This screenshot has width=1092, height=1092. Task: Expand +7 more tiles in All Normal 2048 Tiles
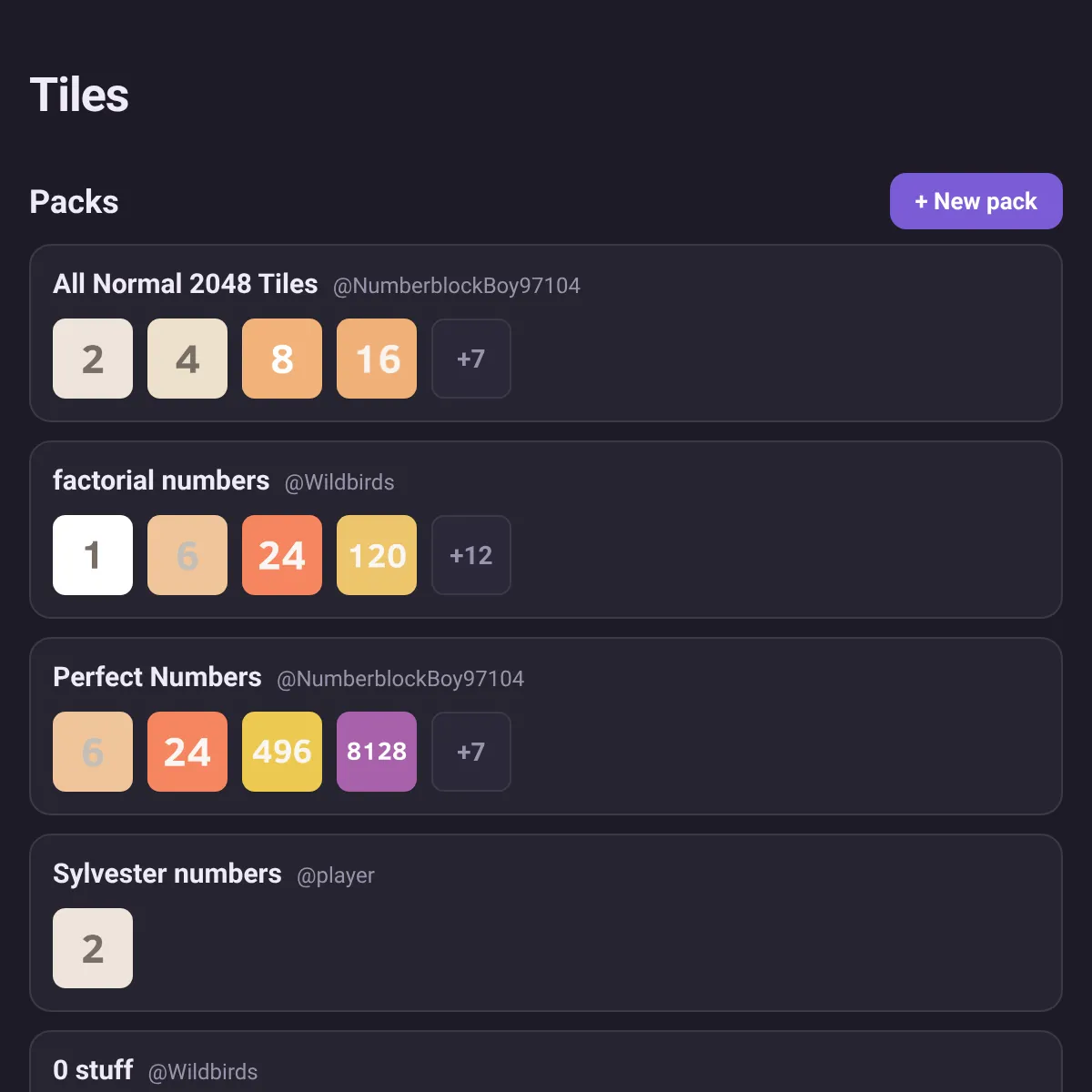click(x=471, y=359)
